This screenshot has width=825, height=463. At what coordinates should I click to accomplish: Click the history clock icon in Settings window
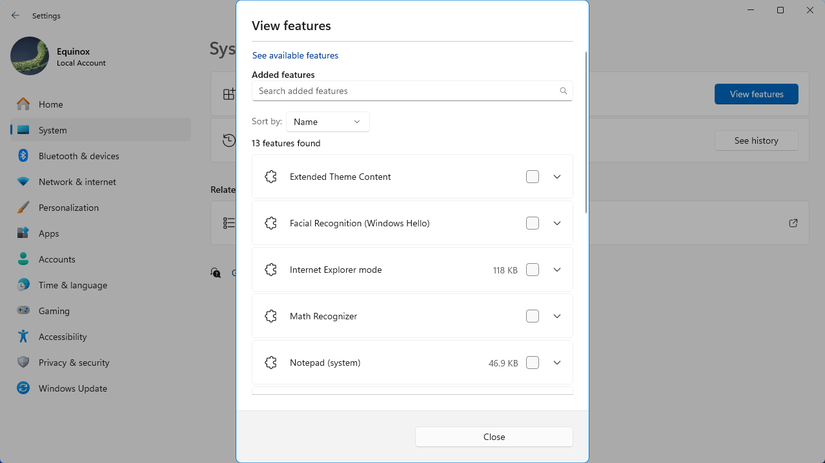click(x=229, y=140)
